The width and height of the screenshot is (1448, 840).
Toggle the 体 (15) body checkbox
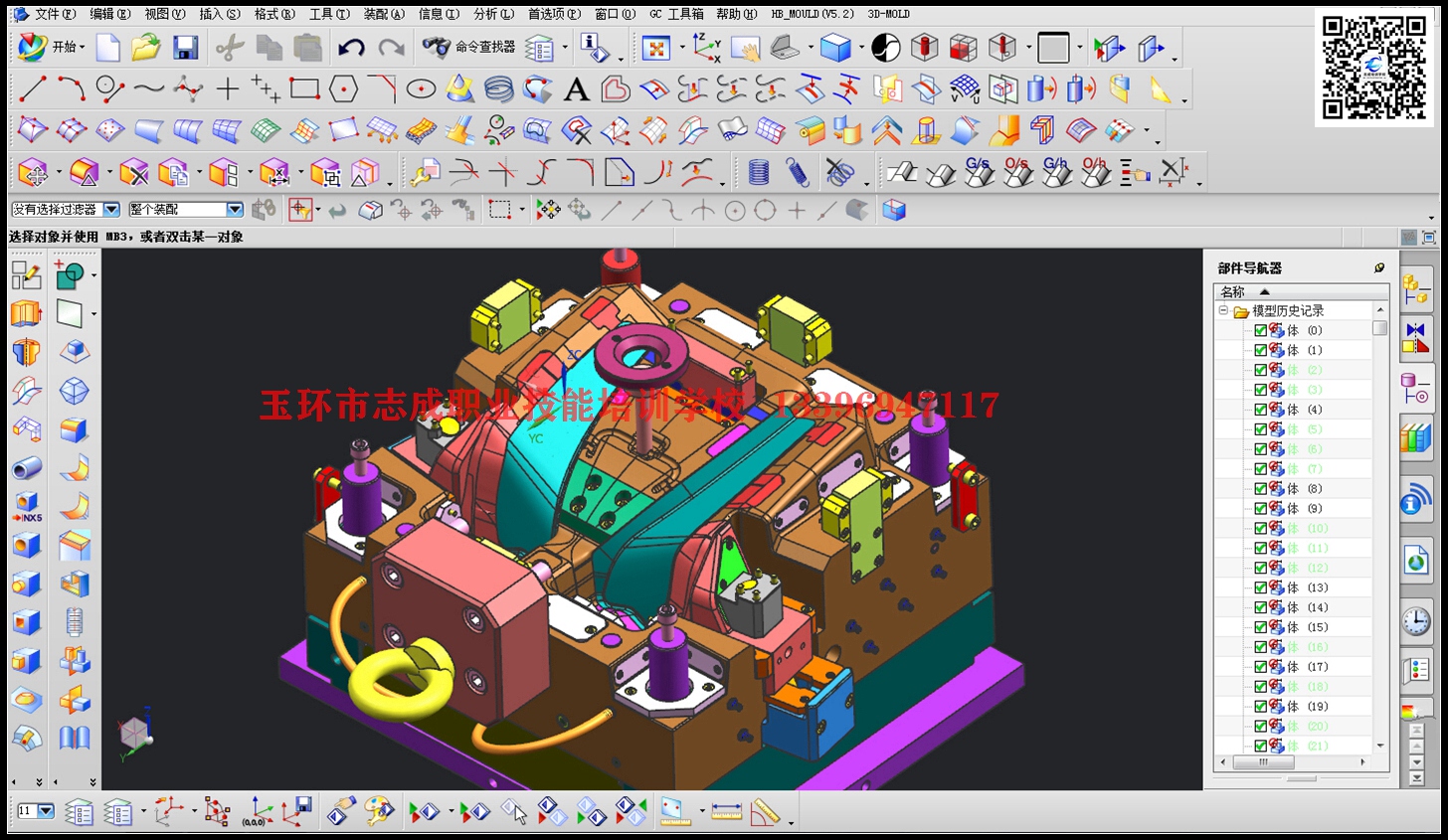point(1261,627)
